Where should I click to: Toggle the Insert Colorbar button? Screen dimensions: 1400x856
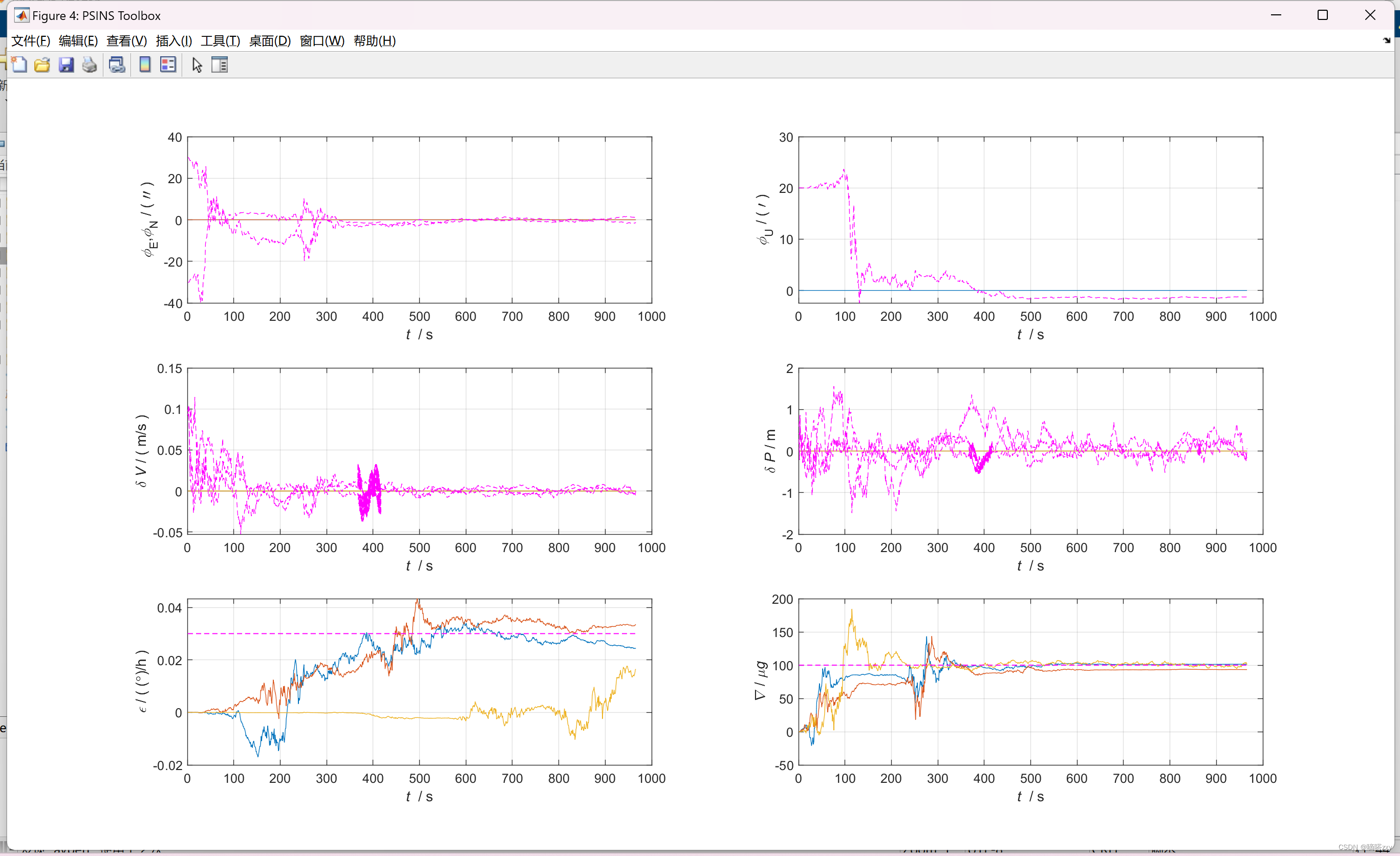[x=145, y=65]
